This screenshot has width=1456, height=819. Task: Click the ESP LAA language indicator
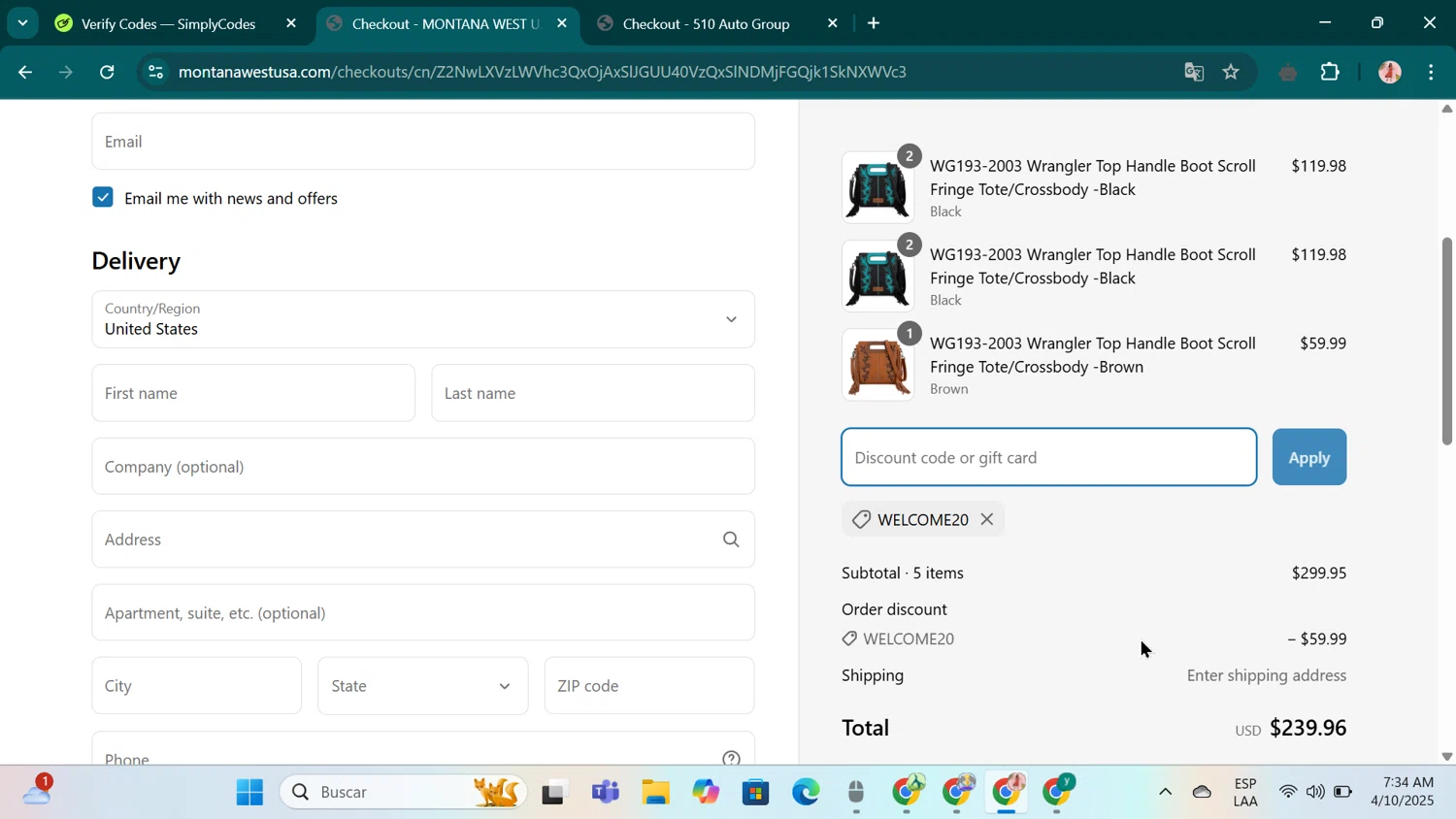1245,792
